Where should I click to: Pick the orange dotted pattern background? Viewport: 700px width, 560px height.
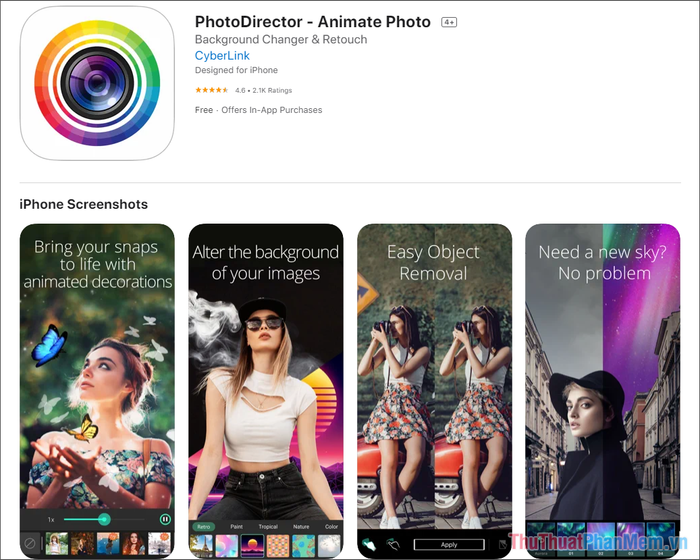tap(278, 546)
